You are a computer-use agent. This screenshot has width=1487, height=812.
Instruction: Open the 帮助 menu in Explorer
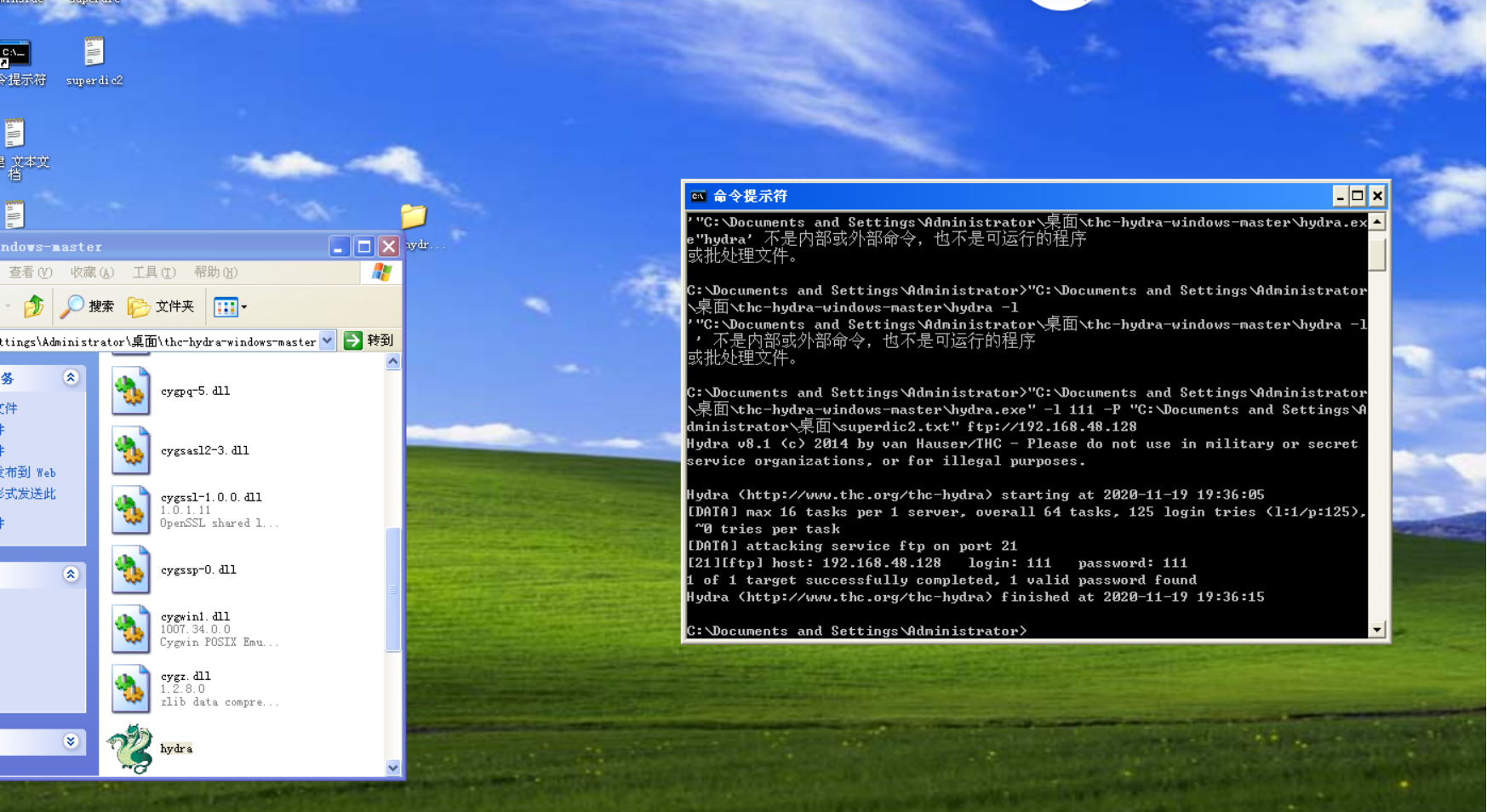click(215, 272)
